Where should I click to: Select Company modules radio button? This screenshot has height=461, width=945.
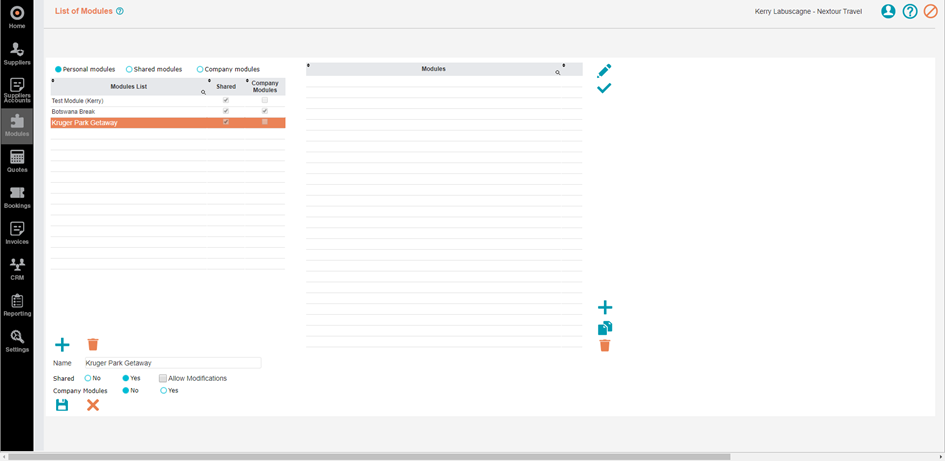(x=200, y=69)
